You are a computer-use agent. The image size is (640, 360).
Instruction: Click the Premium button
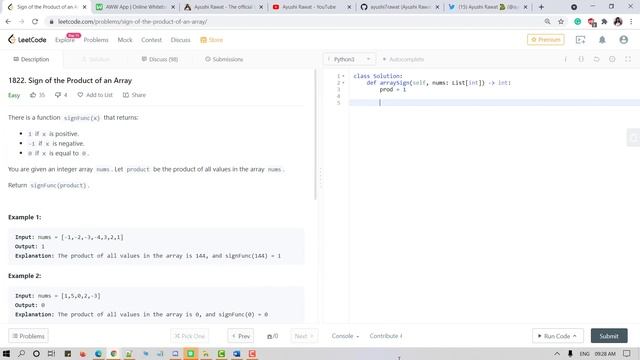[x=546, y=40]
